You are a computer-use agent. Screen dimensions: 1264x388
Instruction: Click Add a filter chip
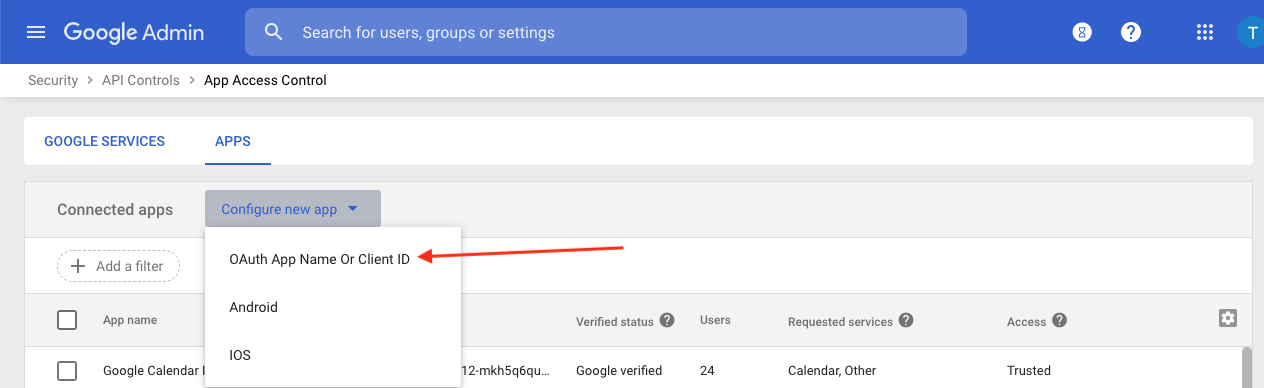pyautogui.click(x=118, y=266)
